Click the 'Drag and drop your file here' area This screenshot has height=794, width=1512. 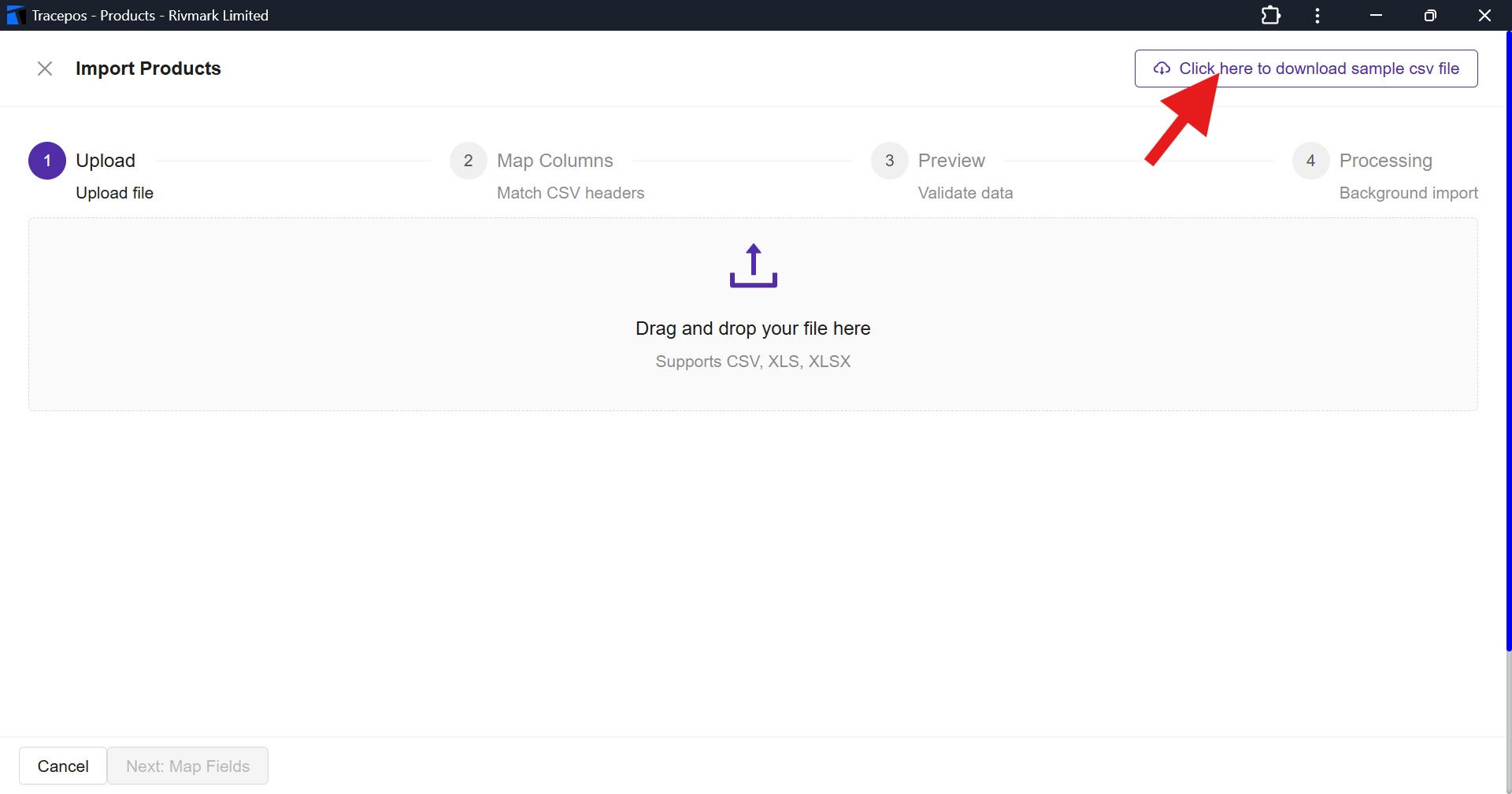(753, 314)
